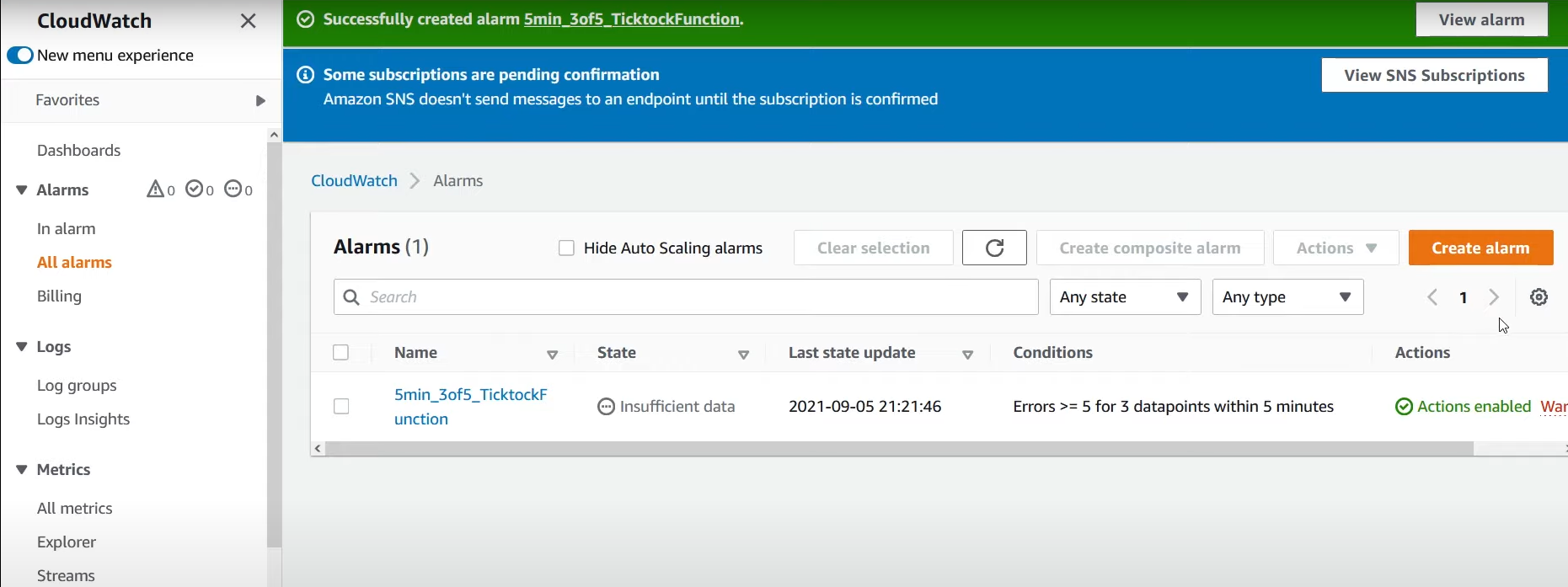Select the 5min_3of5_TicktockFunction row checkbox
The width and height of the screenshot is (1568, 587).
point(341,407)
